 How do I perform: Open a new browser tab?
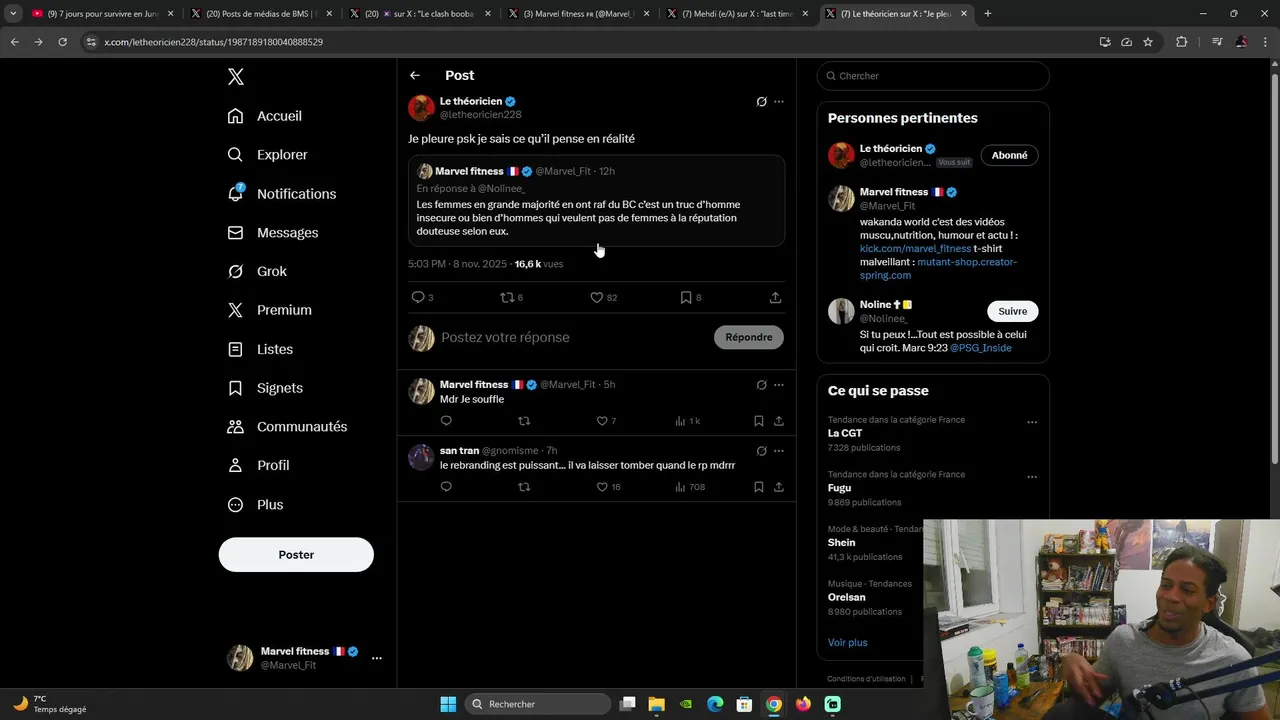[x=988, y=14]
